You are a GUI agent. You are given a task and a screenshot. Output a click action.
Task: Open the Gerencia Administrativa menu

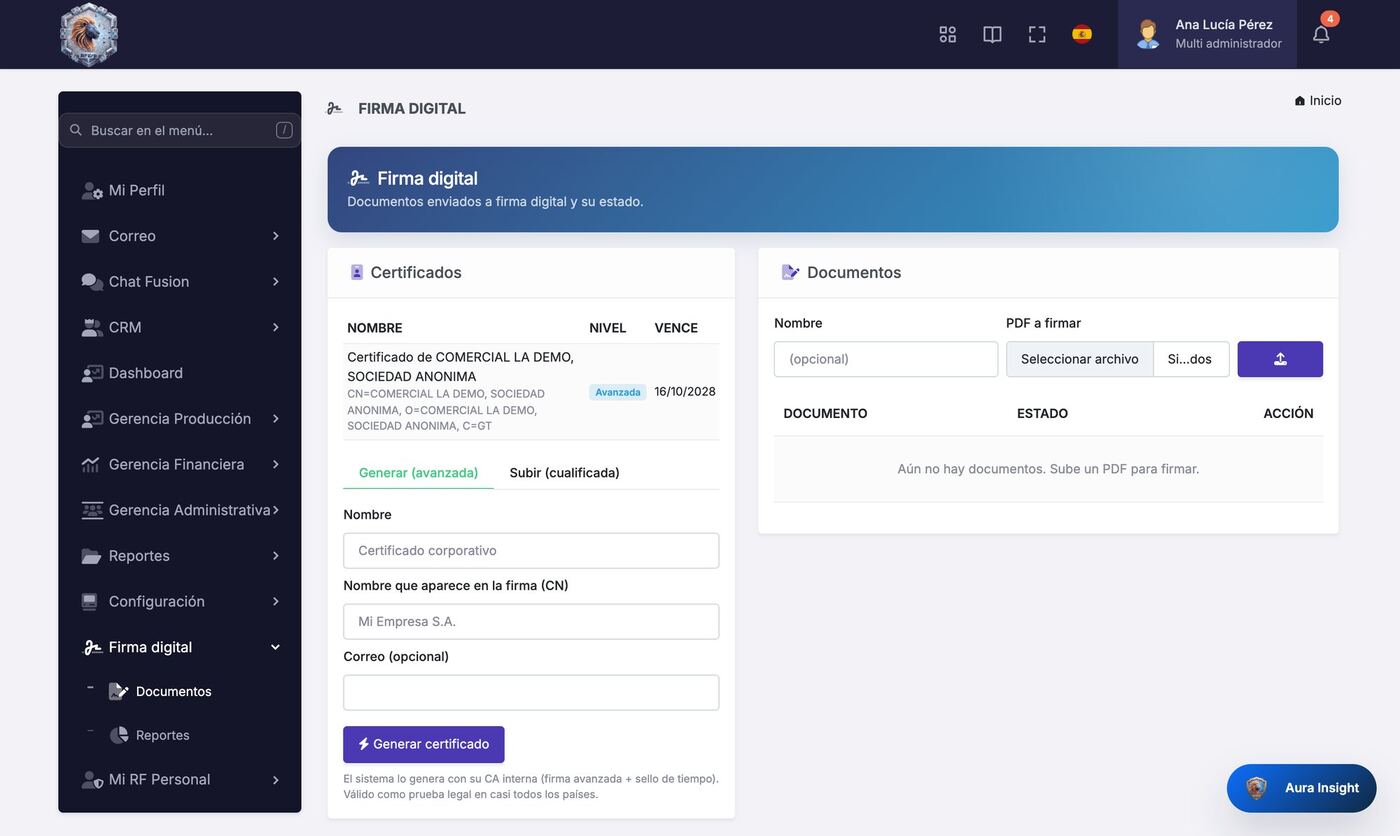coord(180,510)
